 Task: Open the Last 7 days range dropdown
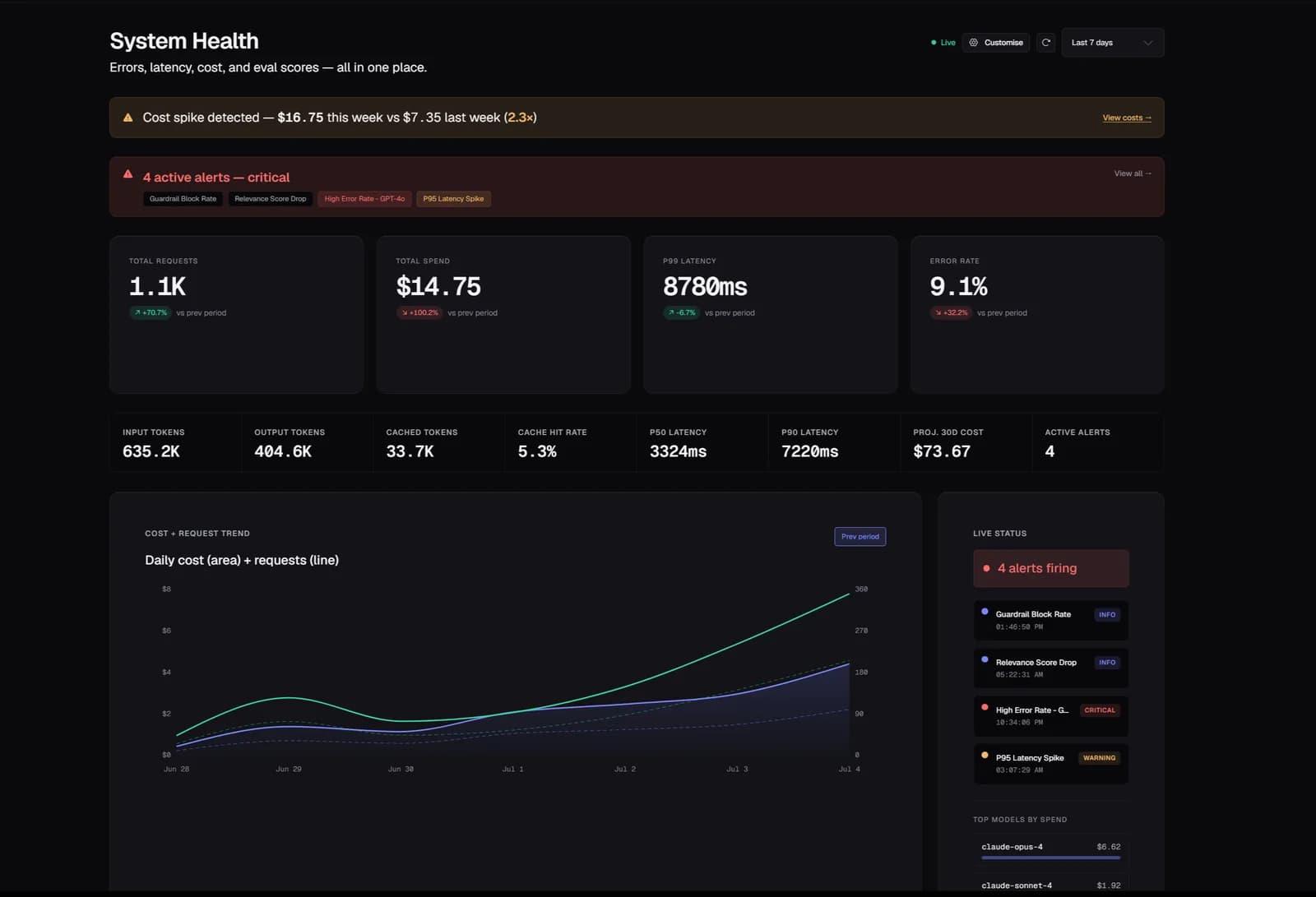(x=1112, y=43)
